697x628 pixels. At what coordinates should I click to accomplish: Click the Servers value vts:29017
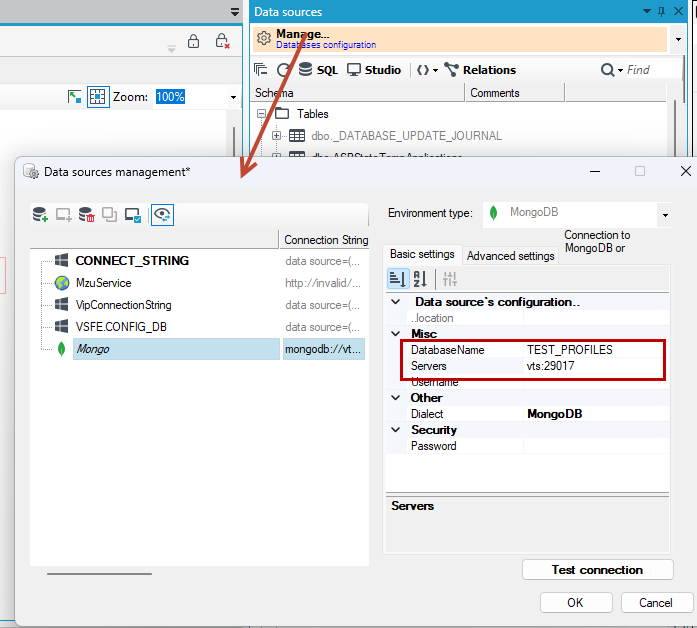pos(594,366)
